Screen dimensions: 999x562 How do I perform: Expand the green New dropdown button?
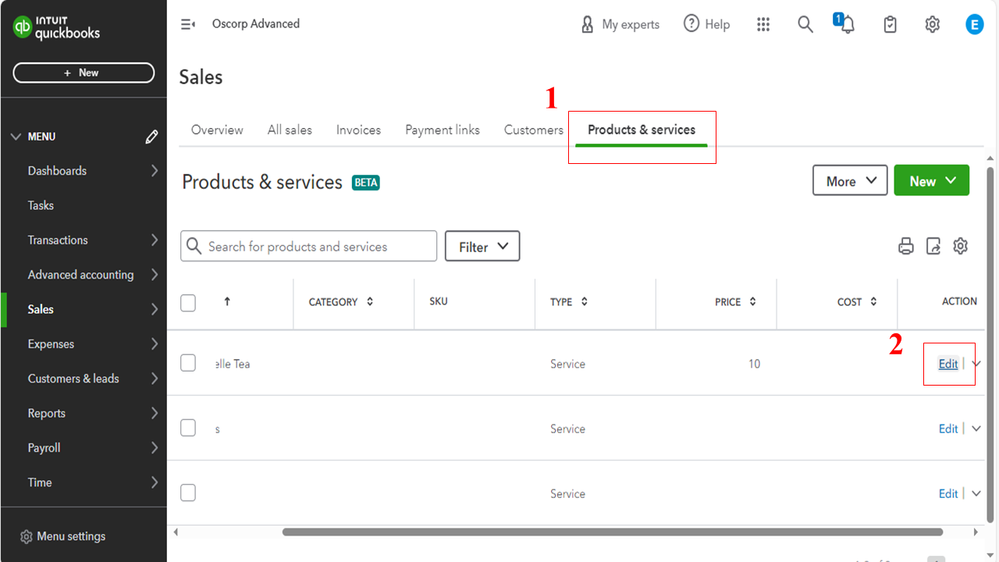point(931,181)
